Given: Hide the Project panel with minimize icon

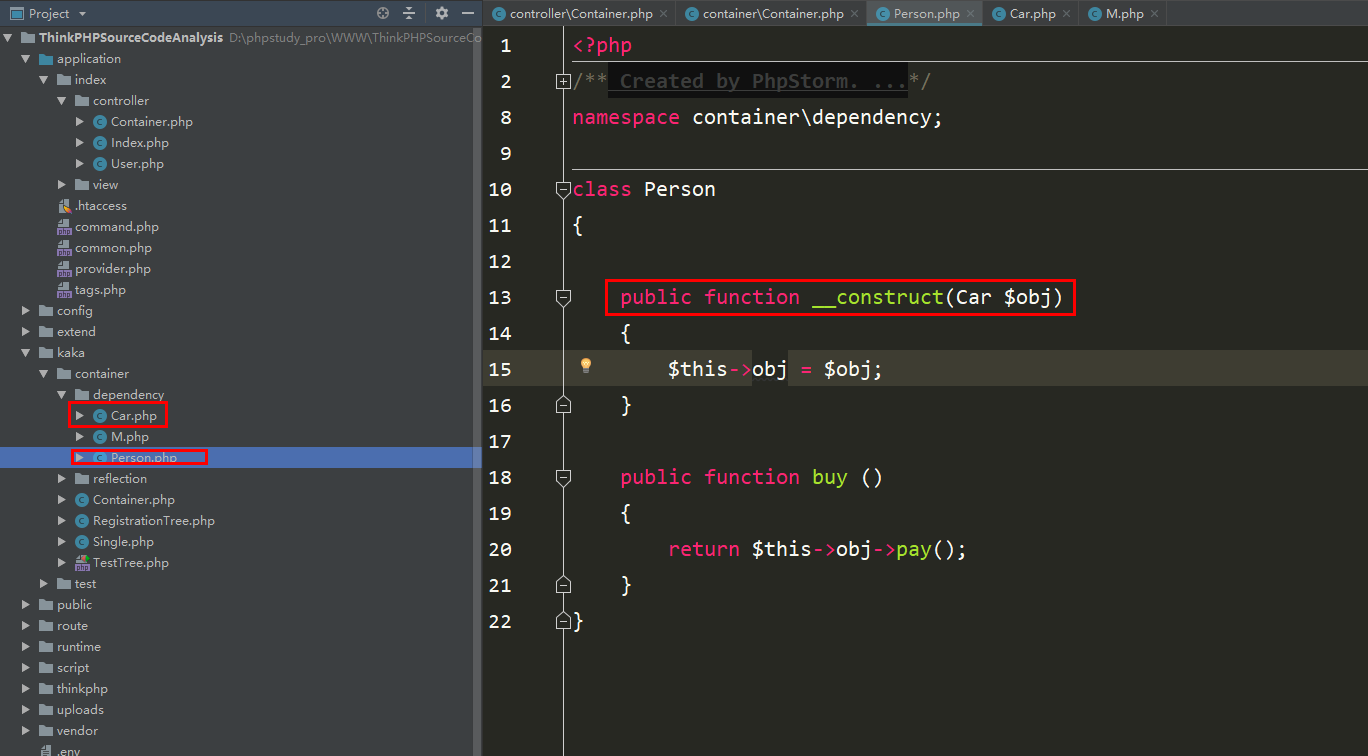Looking at the screenshot, I should [x=468, y=13].
